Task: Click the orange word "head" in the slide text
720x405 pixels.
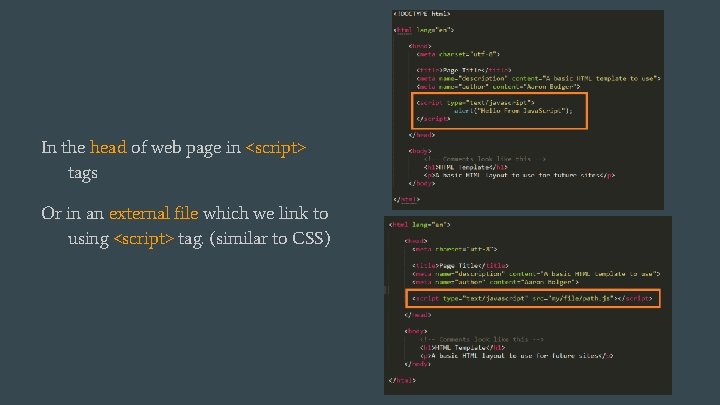Action: [x=108, y=147]
